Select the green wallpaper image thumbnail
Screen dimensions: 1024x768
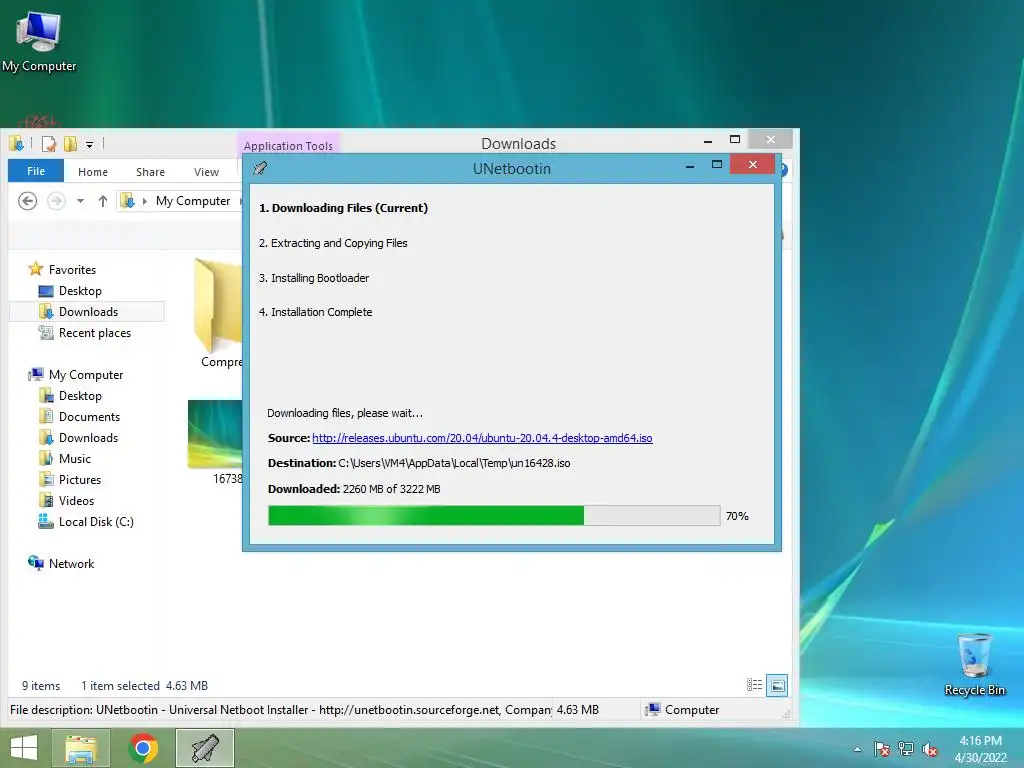tap(215, 434)
